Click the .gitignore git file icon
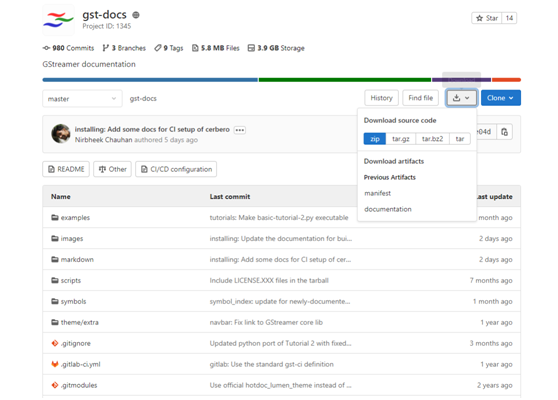Screen dimensions: 558x400 (x=54, y=343)
